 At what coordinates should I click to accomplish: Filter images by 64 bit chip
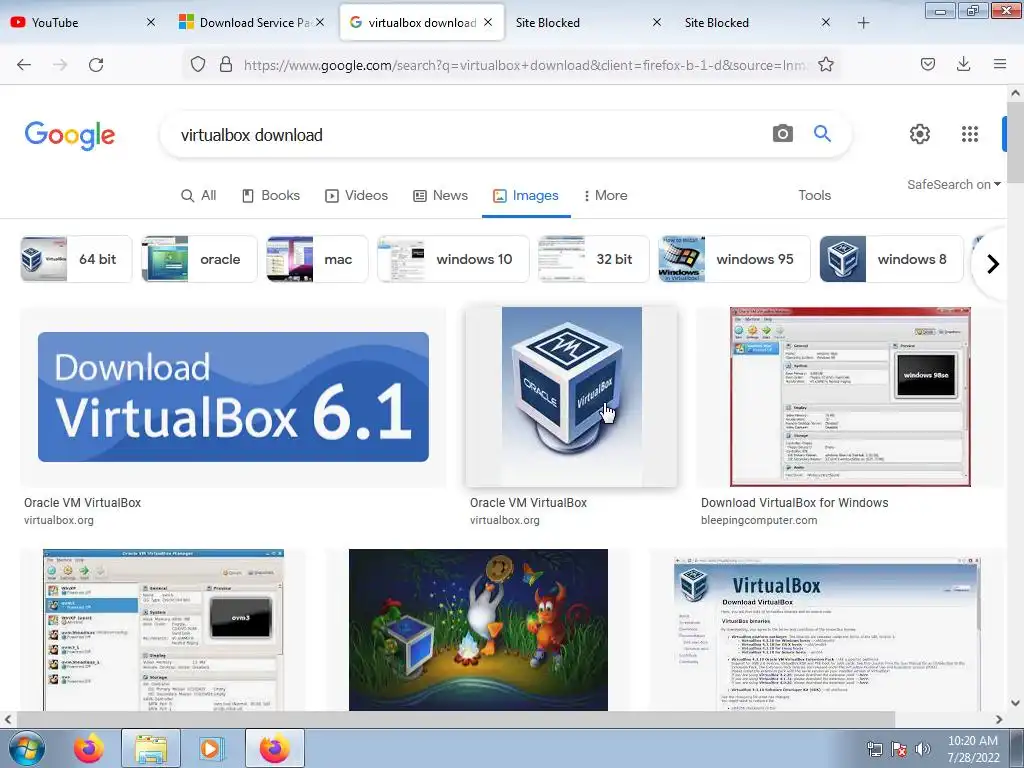click(x=76, y=259)
